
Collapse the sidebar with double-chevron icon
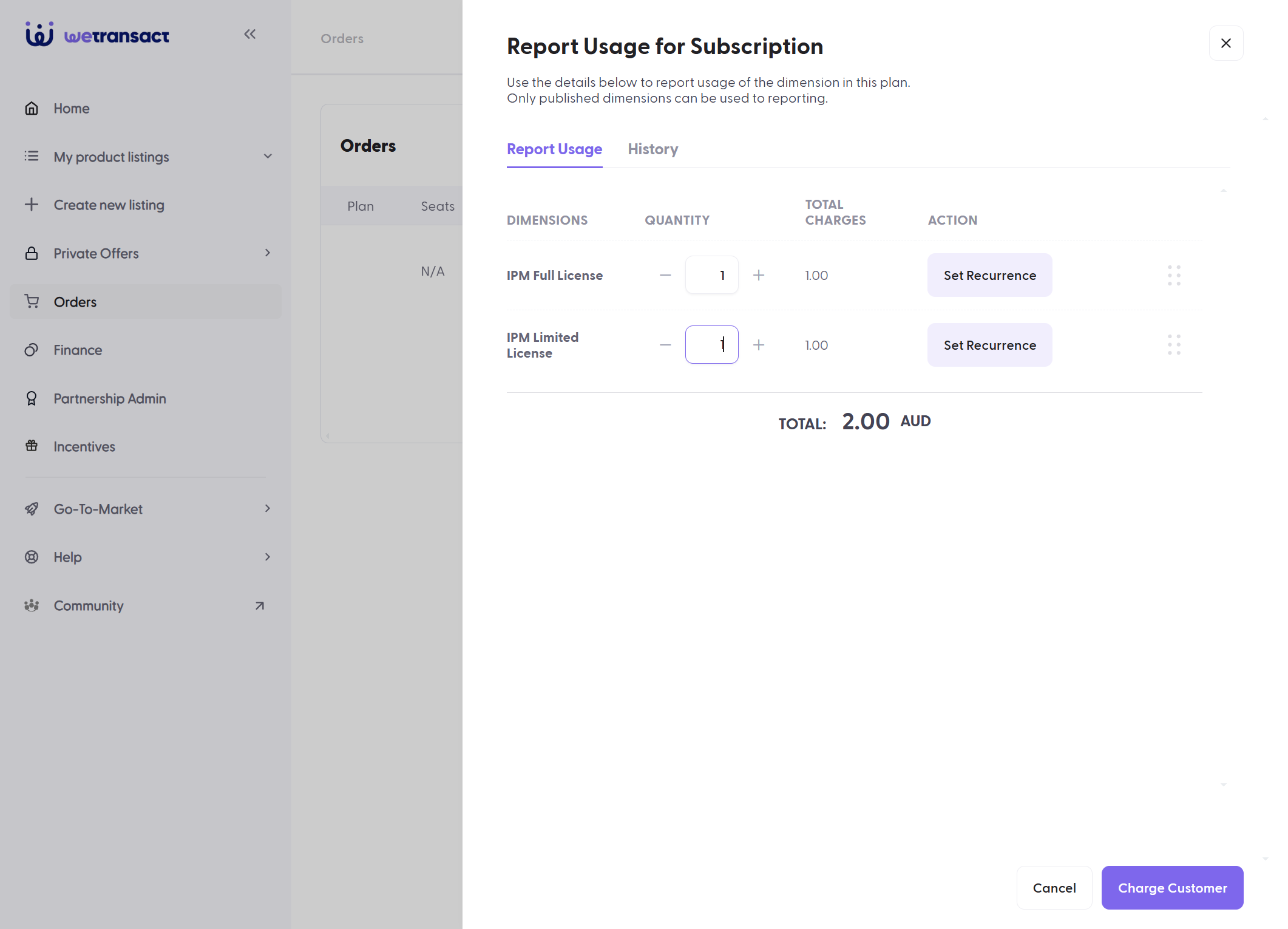[249, 34]
